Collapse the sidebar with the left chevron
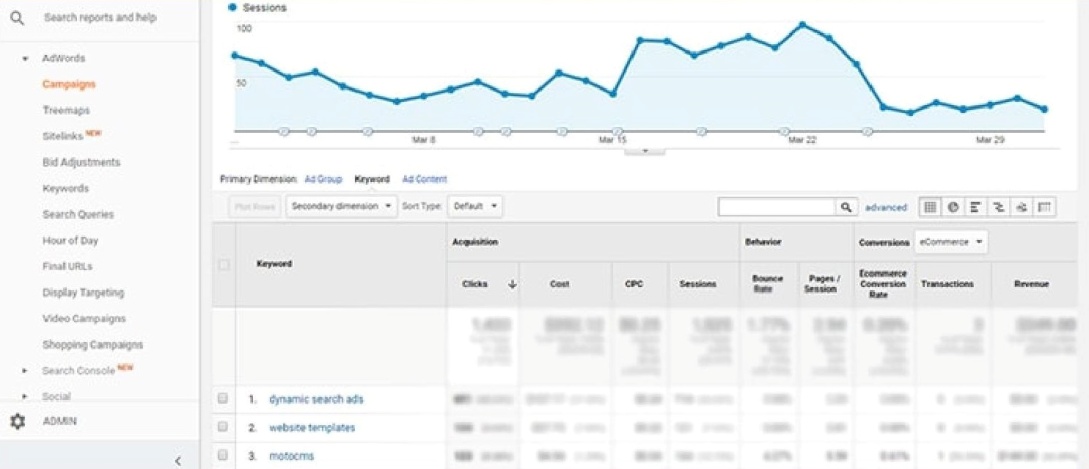Image resolution: width=1089 pixels, height=469 pixels. point(178,460)
